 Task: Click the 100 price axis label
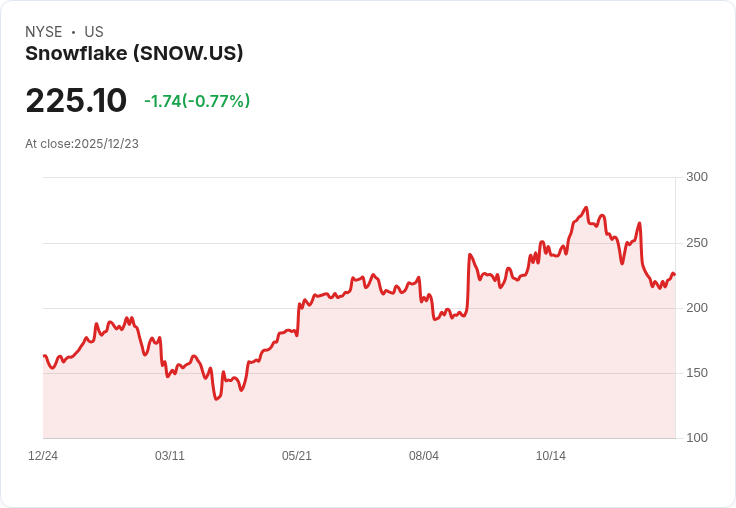click(697, 438)
